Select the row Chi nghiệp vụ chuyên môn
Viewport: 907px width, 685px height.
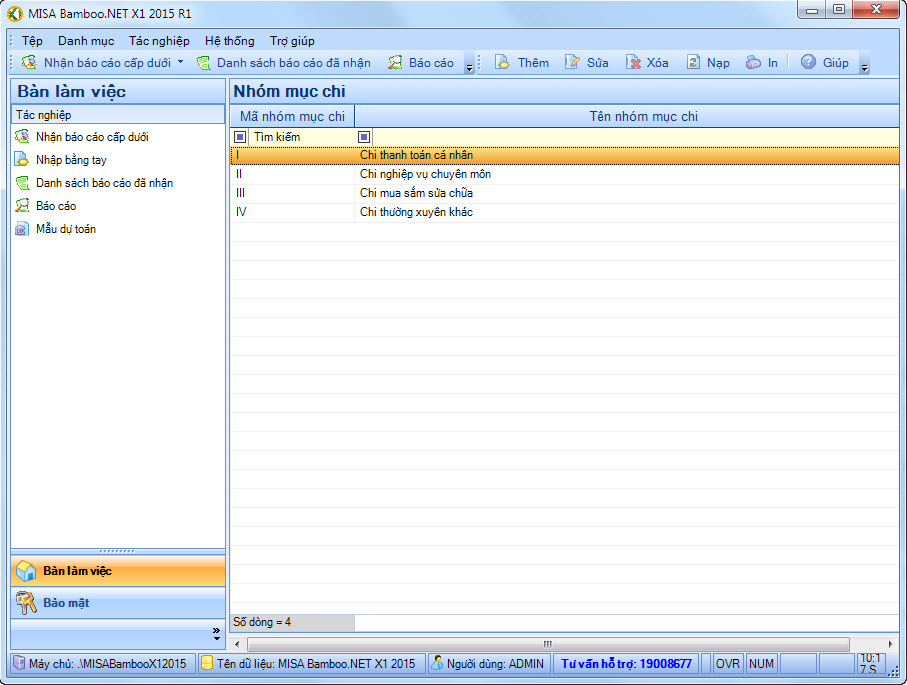coord(565,174)
